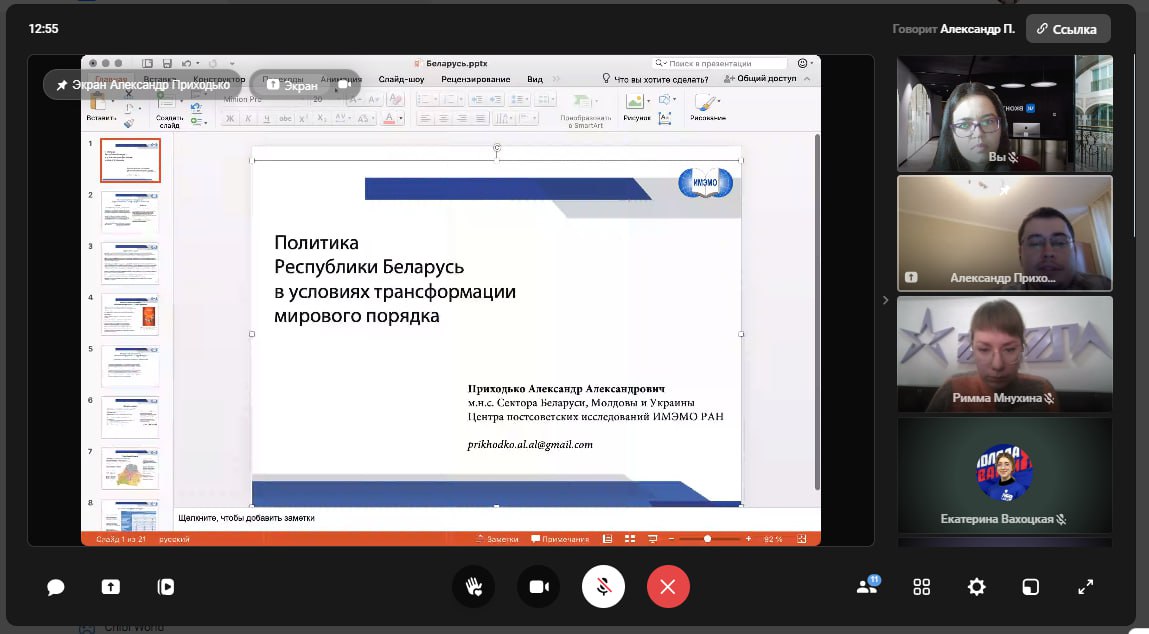This screenshot has height=634, width=1149.
Task: Raise your hand in the call
Action: (x=474, y=587)
